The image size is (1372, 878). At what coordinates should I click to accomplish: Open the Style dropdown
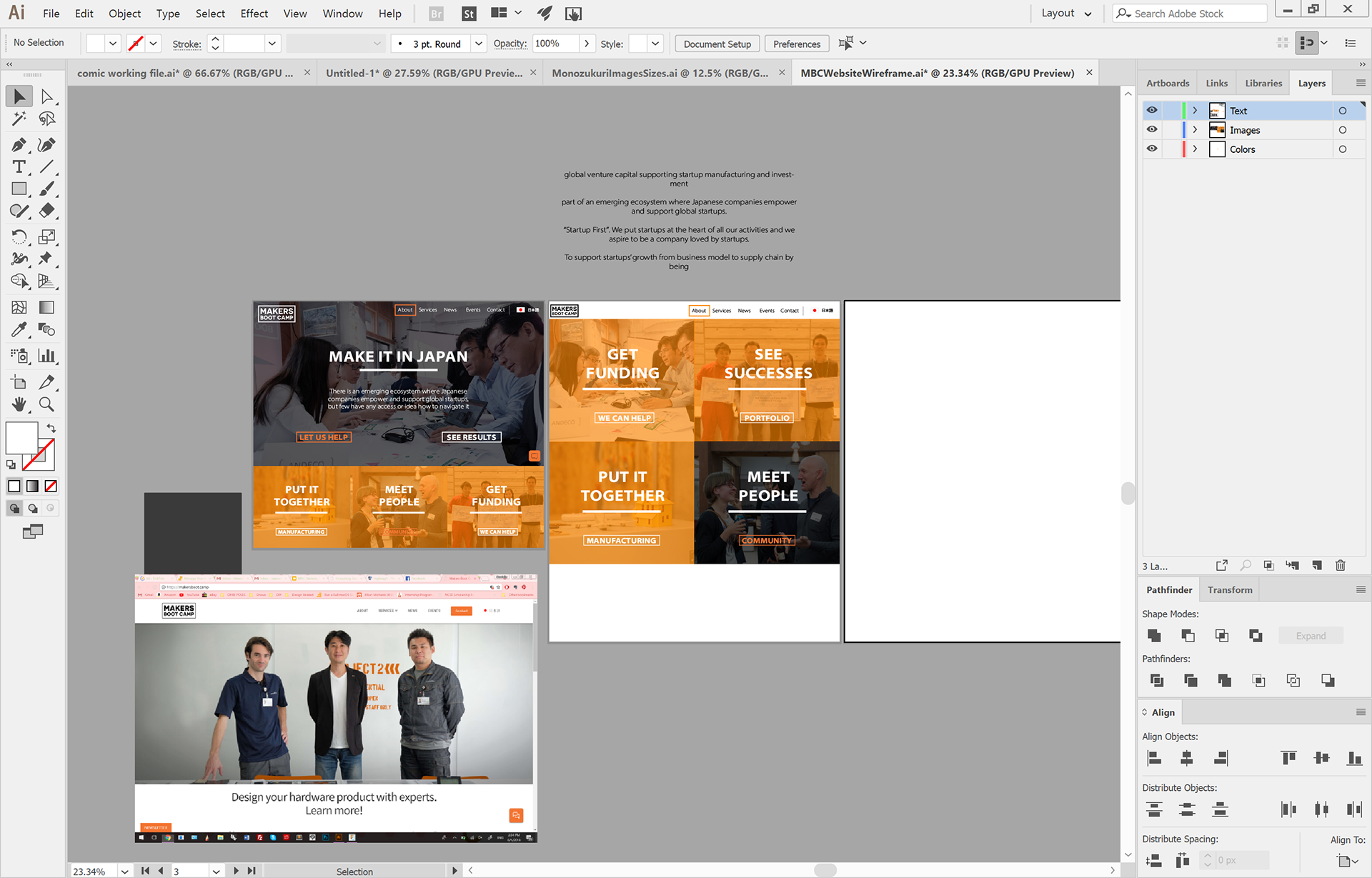655,44
